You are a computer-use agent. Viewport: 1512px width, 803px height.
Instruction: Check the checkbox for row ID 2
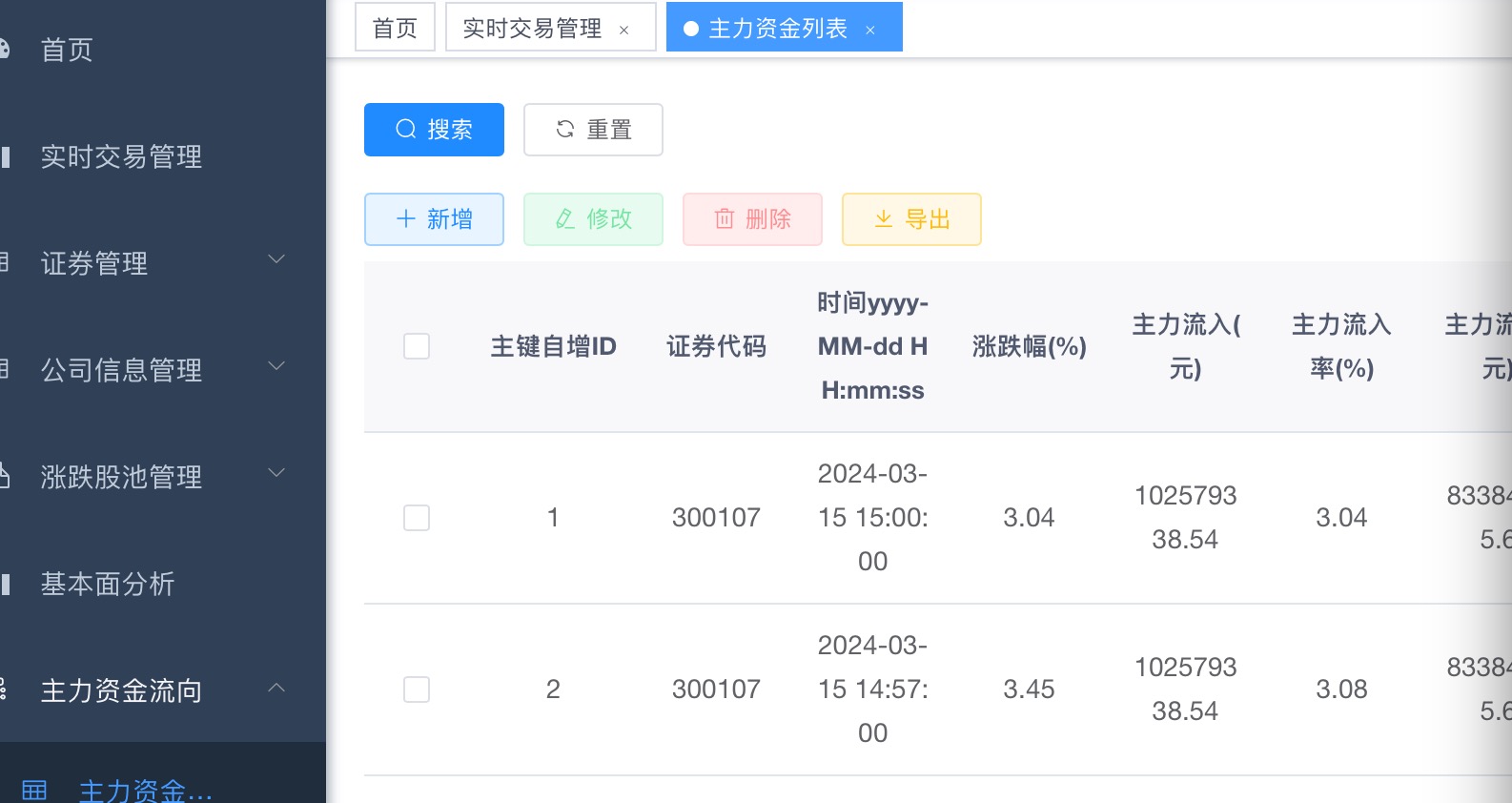click(x=417, y=690)
